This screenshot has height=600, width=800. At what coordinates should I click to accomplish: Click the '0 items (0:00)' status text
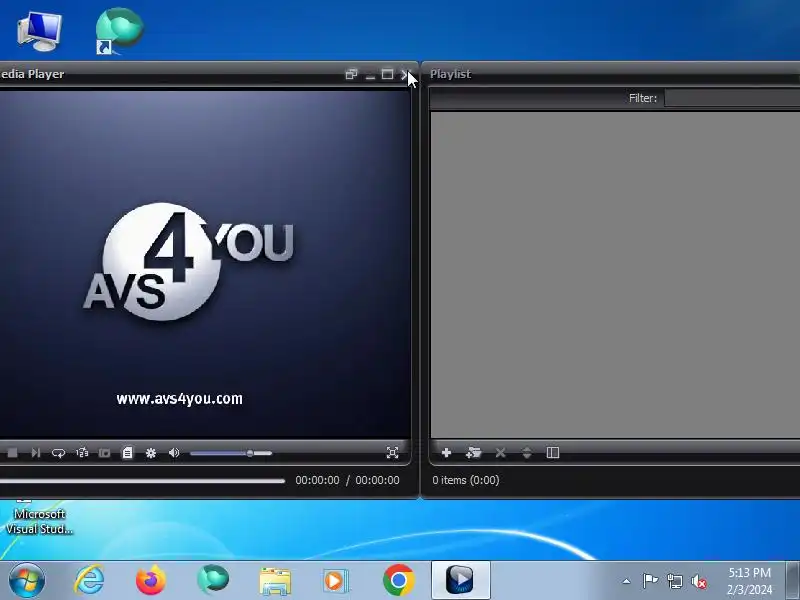465,480
